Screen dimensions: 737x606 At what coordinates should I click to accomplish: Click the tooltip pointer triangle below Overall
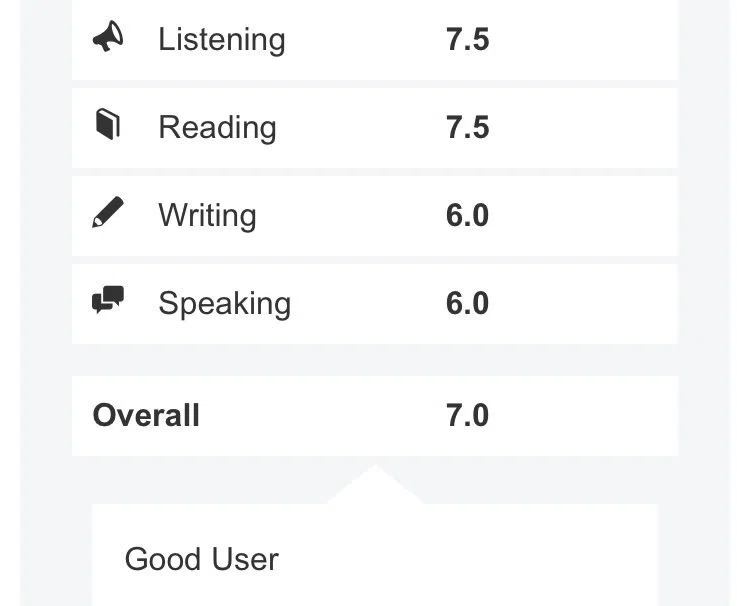click(x=375, y=485)
